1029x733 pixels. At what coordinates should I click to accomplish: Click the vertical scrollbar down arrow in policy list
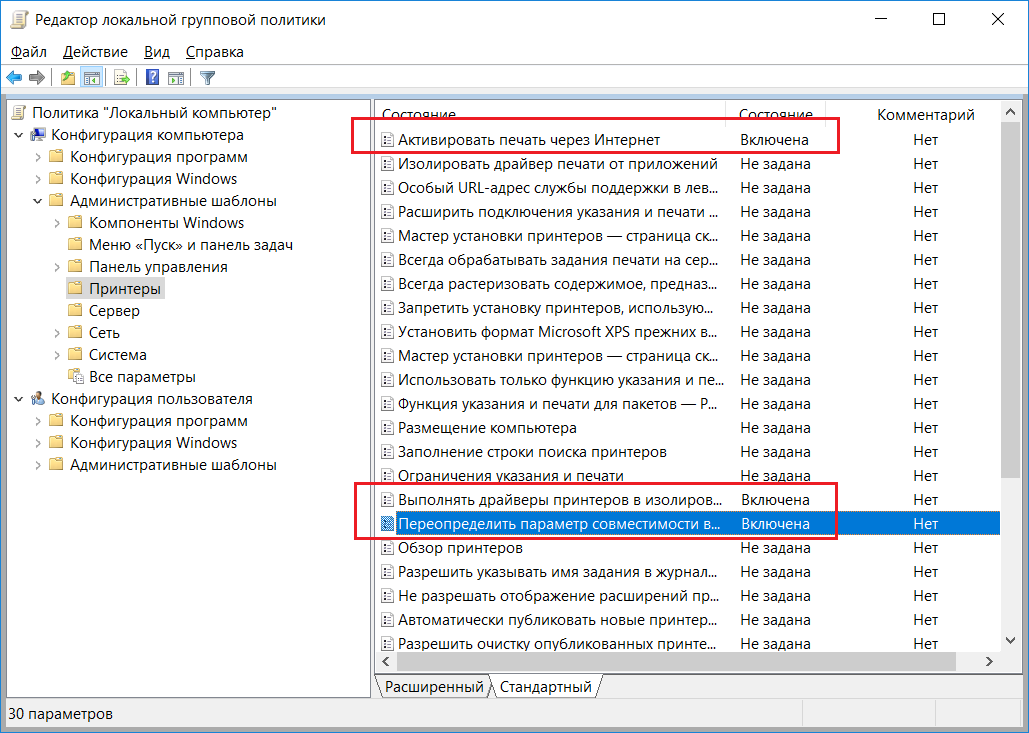point(1011,640)
